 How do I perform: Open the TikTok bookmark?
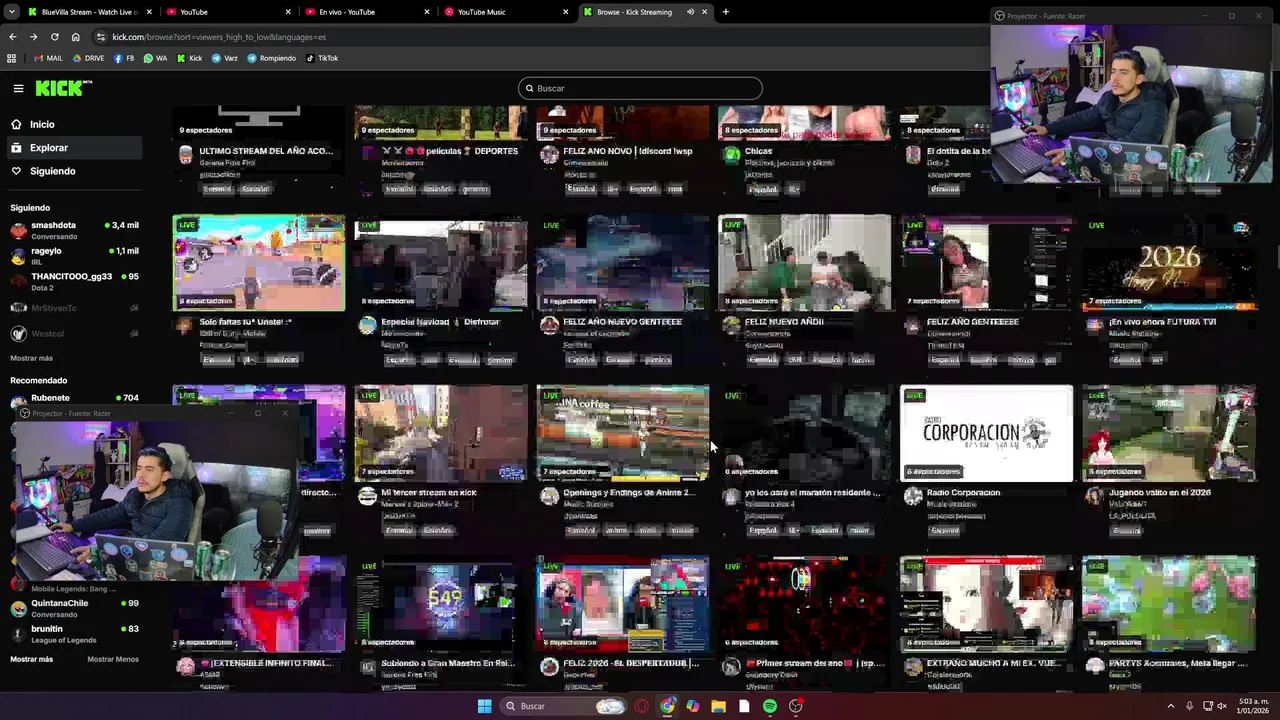[x=321, y=58]
